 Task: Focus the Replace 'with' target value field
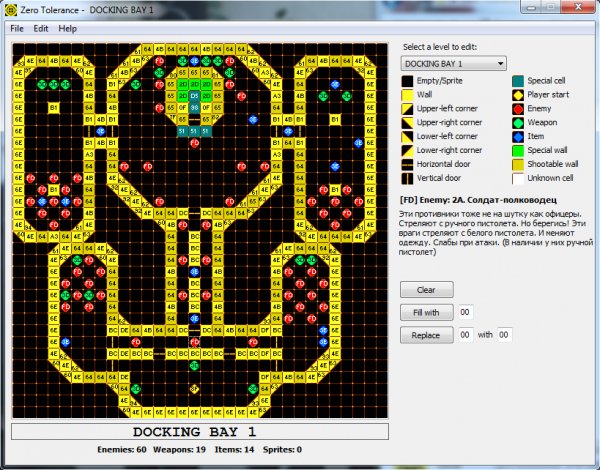[x=504, y=335]
